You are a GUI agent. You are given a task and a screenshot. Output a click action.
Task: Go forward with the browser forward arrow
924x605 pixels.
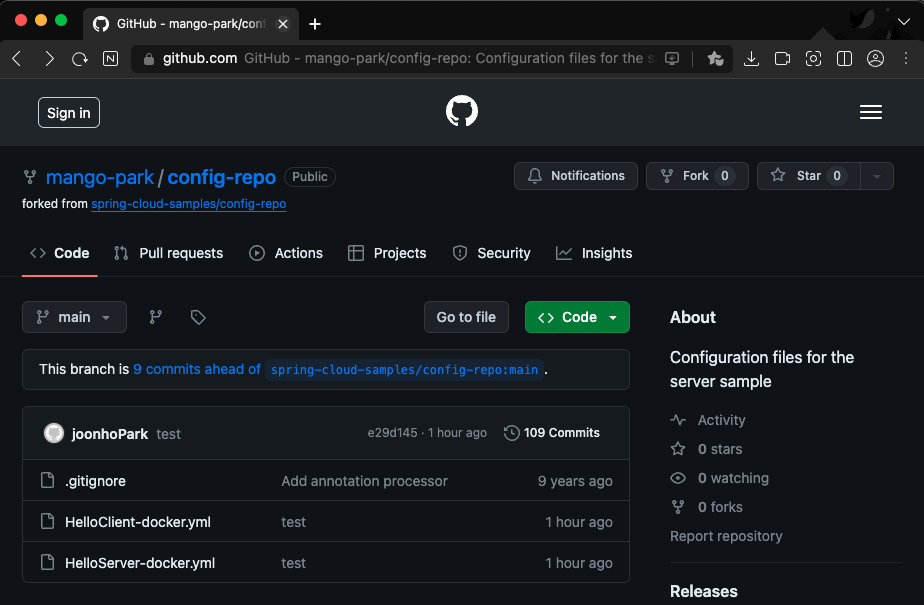[50, 58]
